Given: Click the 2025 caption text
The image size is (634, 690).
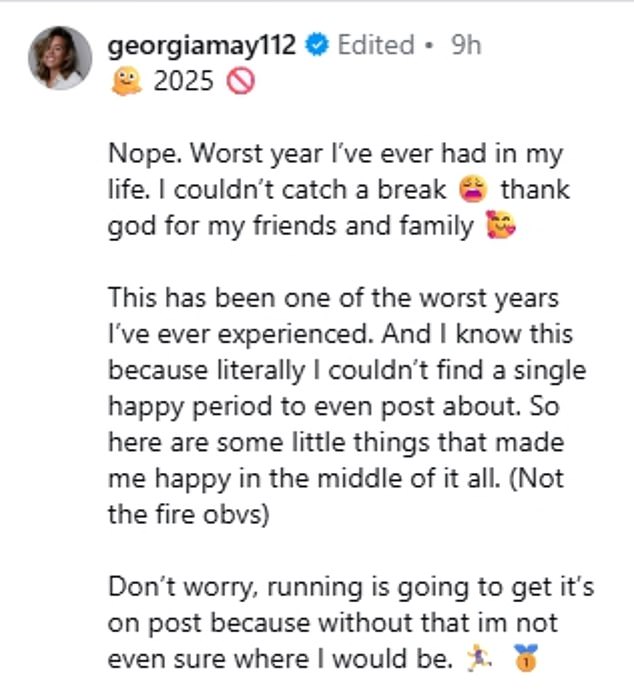Looking at the screenshot, I should pos(183,82).
